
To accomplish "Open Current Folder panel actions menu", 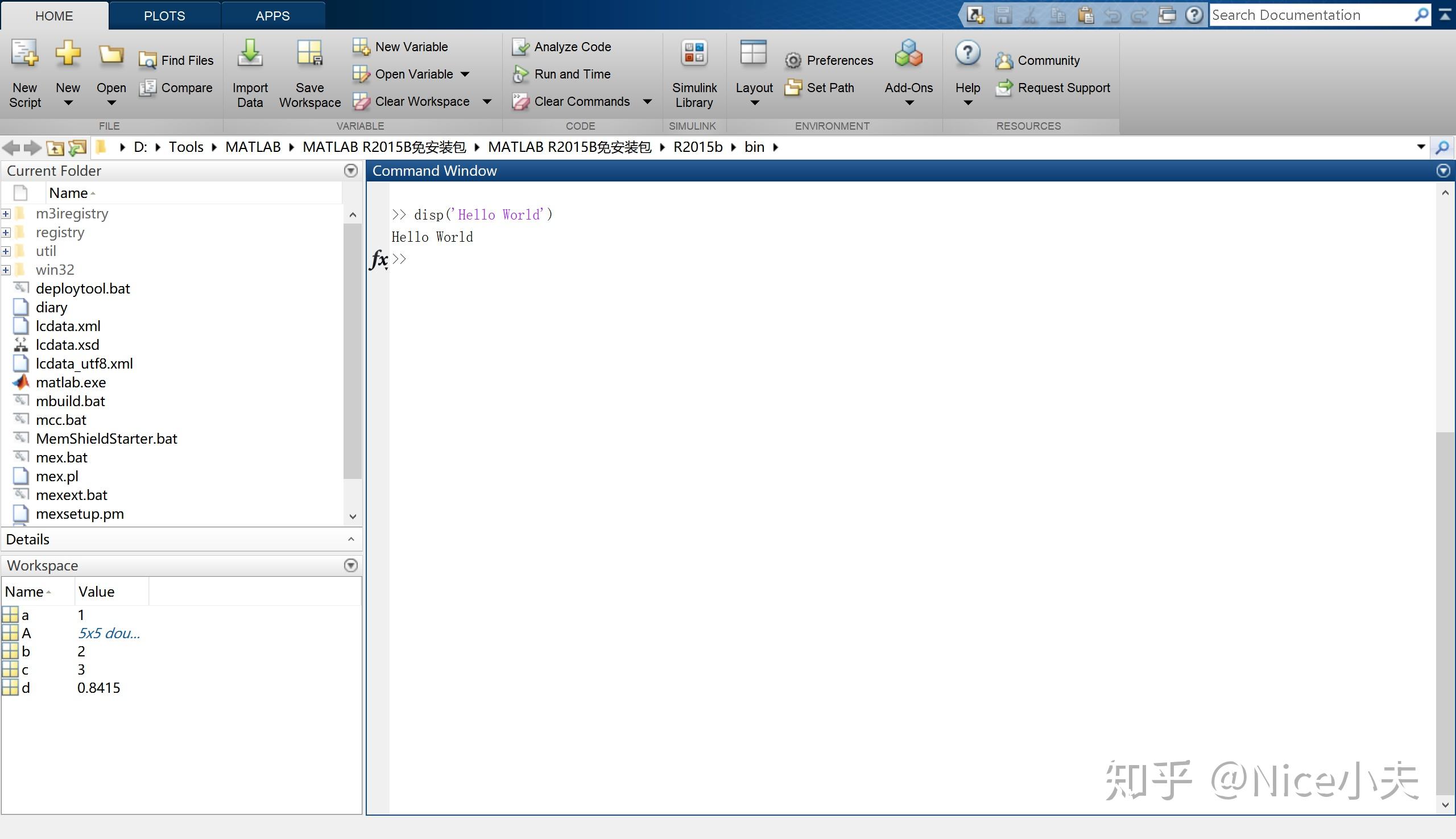I will click(350, 171).
